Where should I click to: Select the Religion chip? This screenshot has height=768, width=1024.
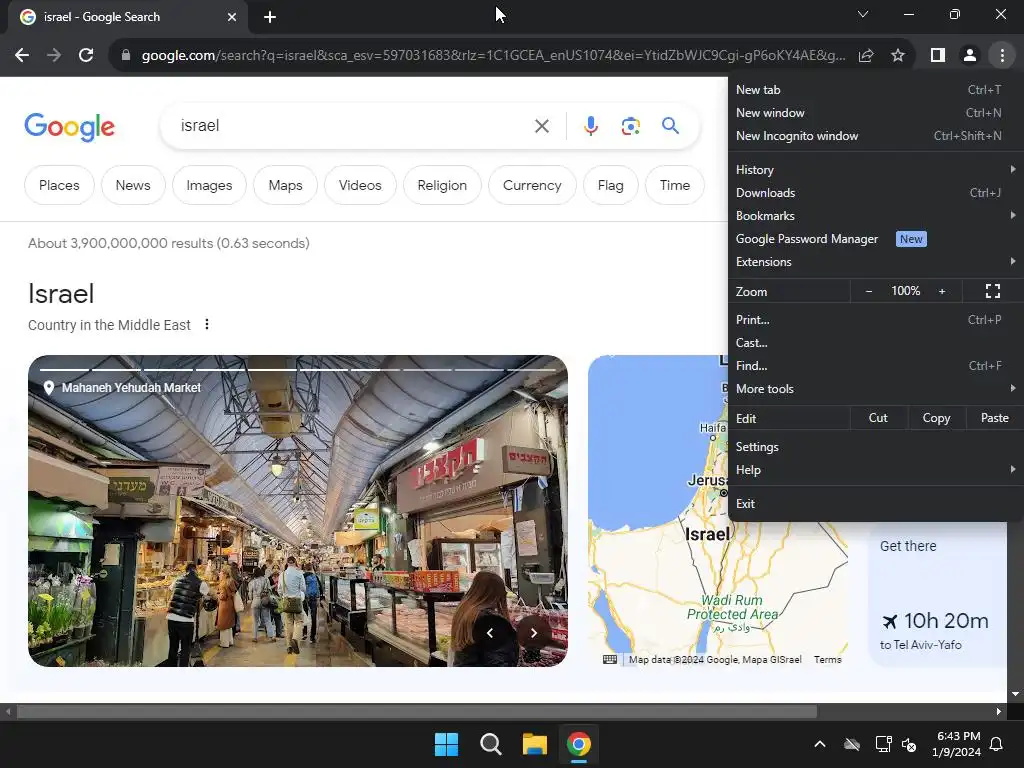point(442,185)
